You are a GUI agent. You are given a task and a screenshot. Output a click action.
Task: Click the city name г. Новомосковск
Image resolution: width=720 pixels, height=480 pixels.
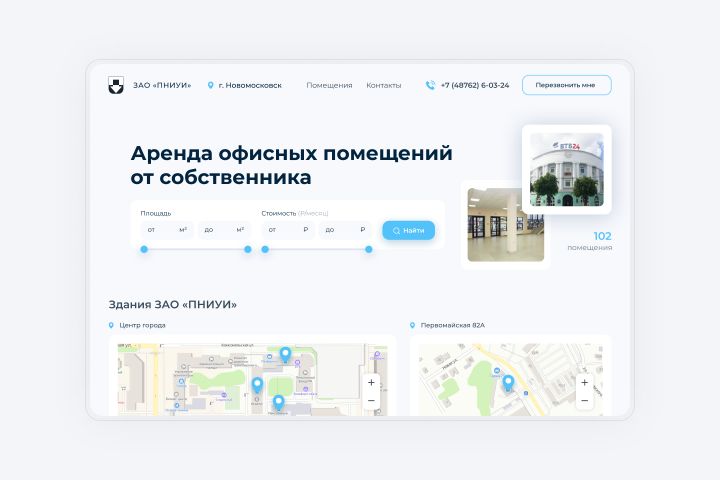(x=250, y=85)
